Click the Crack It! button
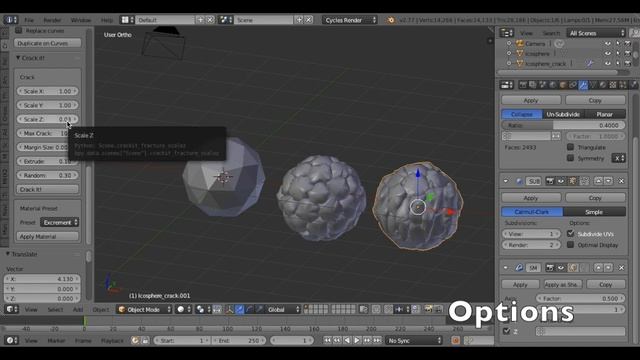 click(47, 189)
